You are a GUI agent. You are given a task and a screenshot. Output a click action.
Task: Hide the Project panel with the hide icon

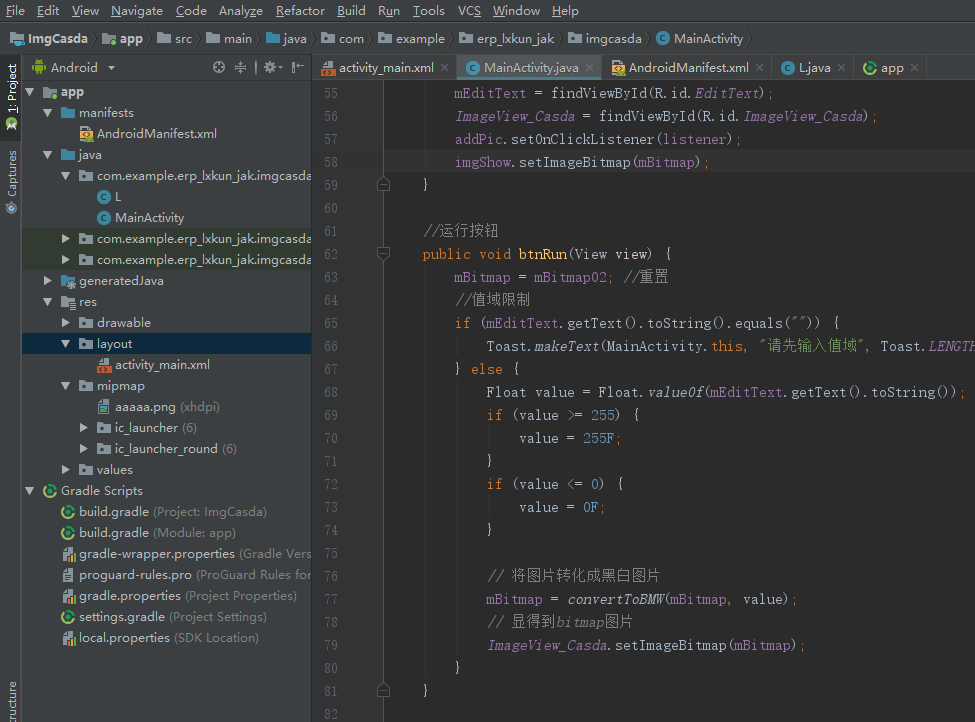tap(298, 67)
